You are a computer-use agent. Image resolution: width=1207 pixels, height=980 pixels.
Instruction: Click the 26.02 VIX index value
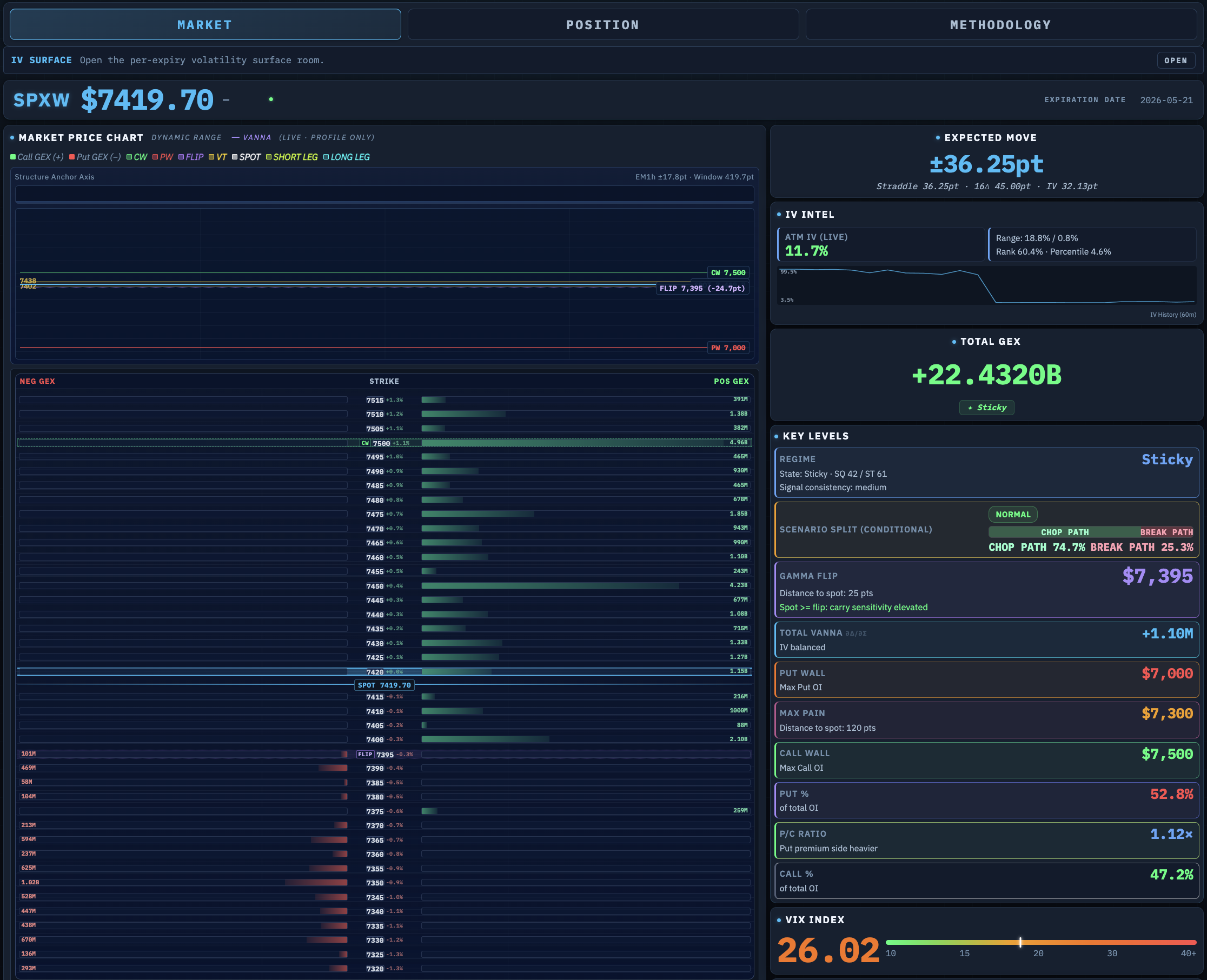[x=828, y=951]
